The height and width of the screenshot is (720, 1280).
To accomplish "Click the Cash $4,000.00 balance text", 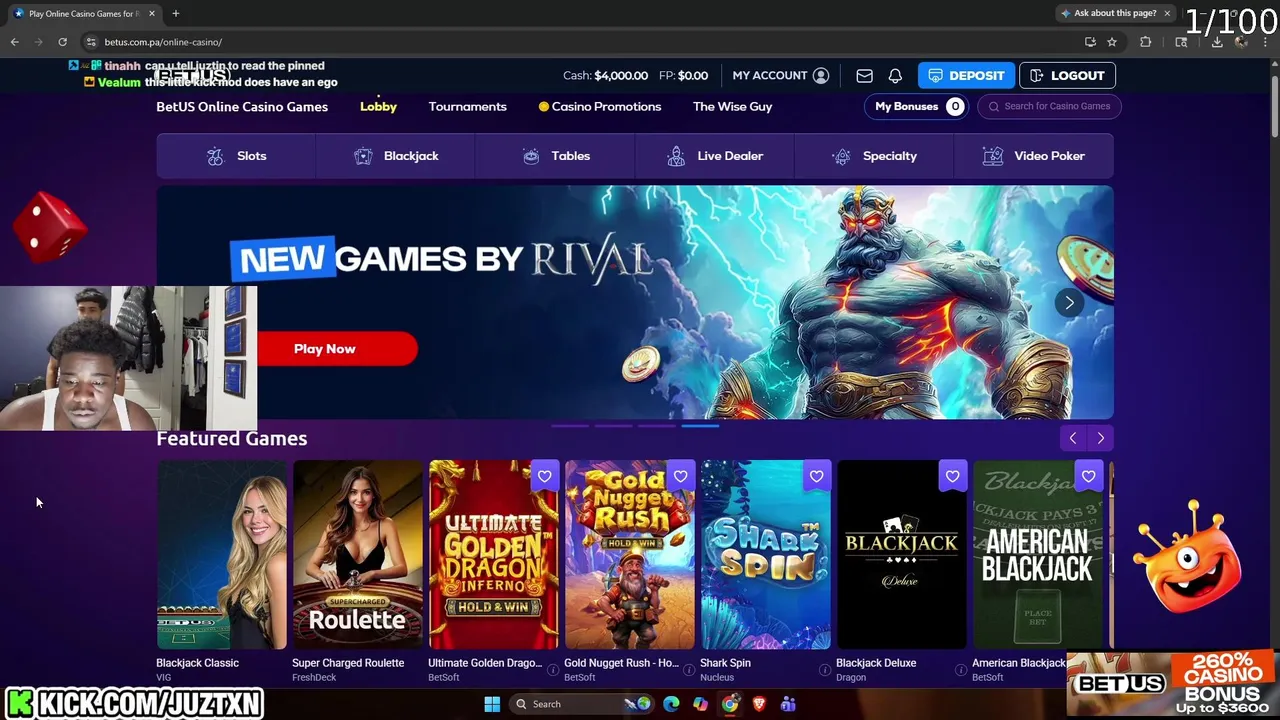I will [605, 76].
